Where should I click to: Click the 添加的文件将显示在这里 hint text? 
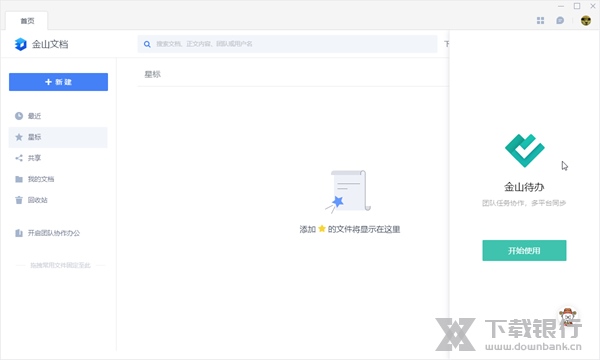pyautogui.click(x=350, y=229)
